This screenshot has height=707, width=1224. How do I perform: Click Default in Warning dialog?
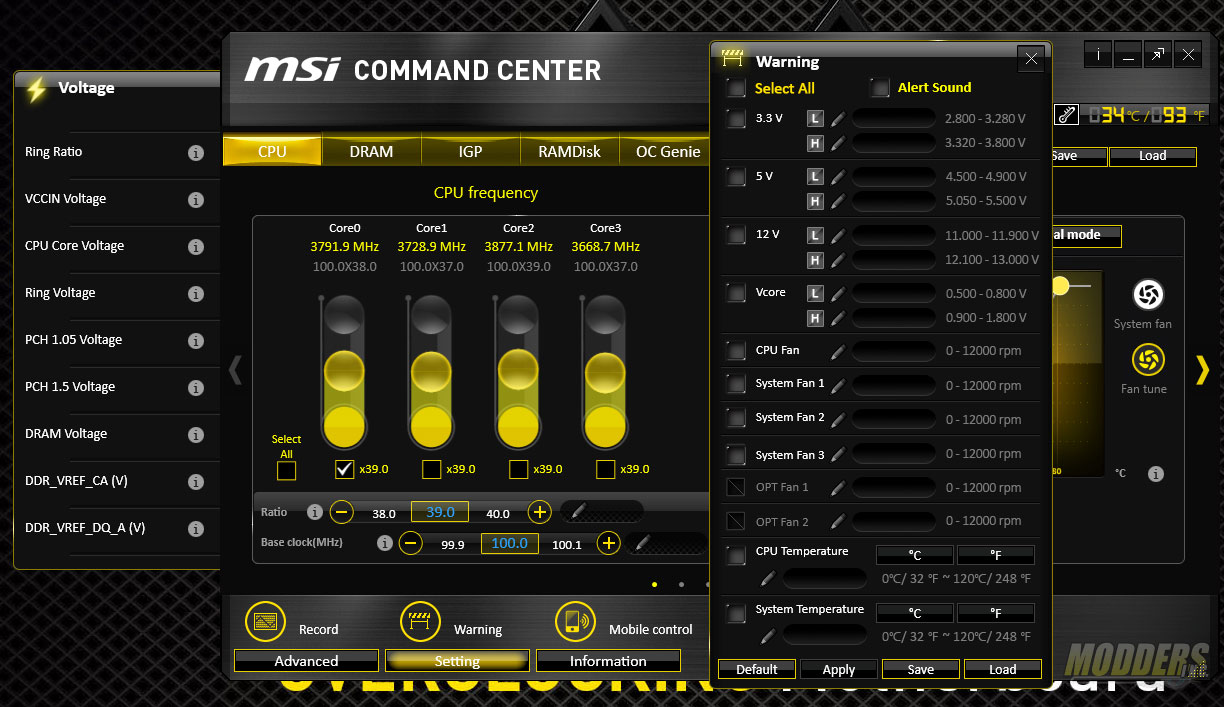[757, 669]
